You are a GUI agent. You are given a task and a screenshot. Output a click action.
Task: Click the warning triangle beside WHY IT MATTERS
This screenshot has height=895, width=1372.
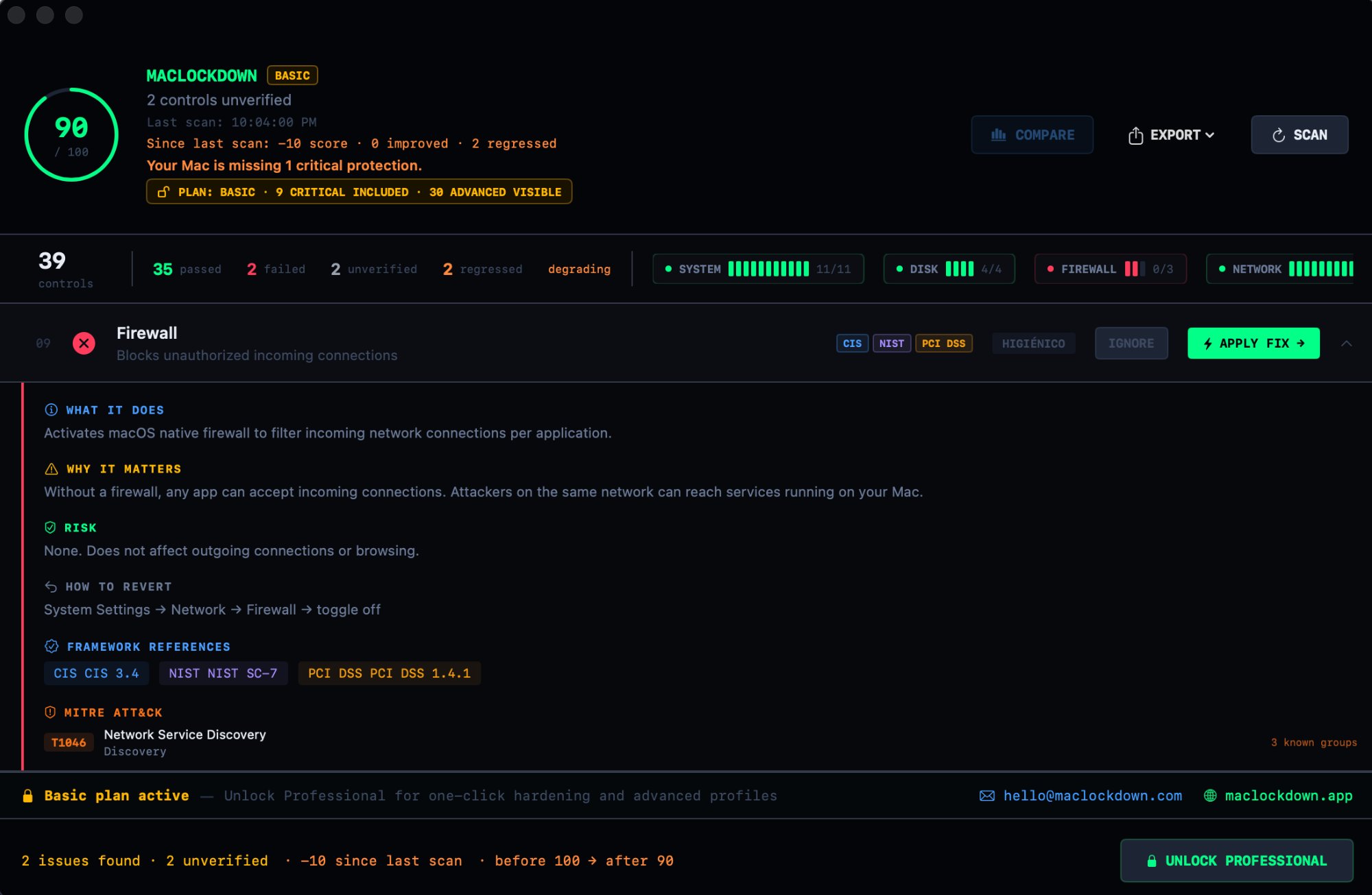[51, 469]
